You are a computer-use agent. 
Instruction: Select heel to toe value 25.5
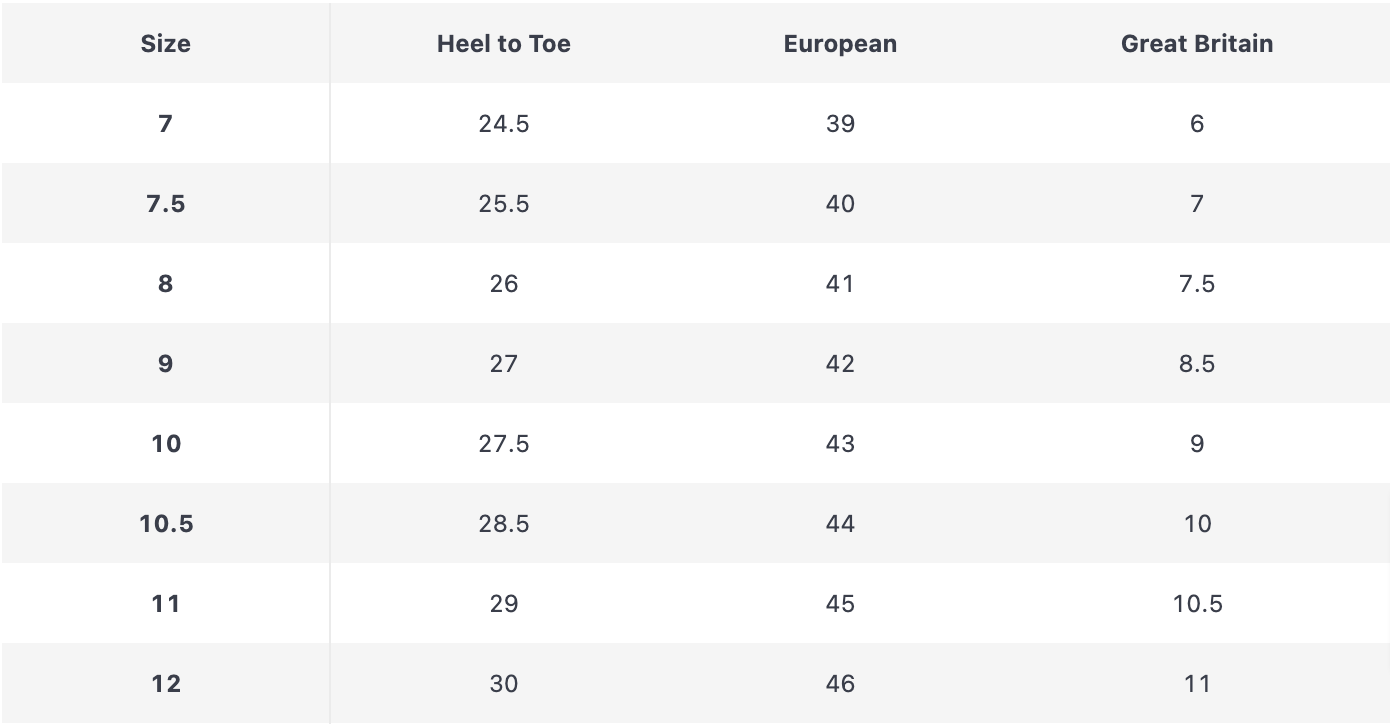504,204
